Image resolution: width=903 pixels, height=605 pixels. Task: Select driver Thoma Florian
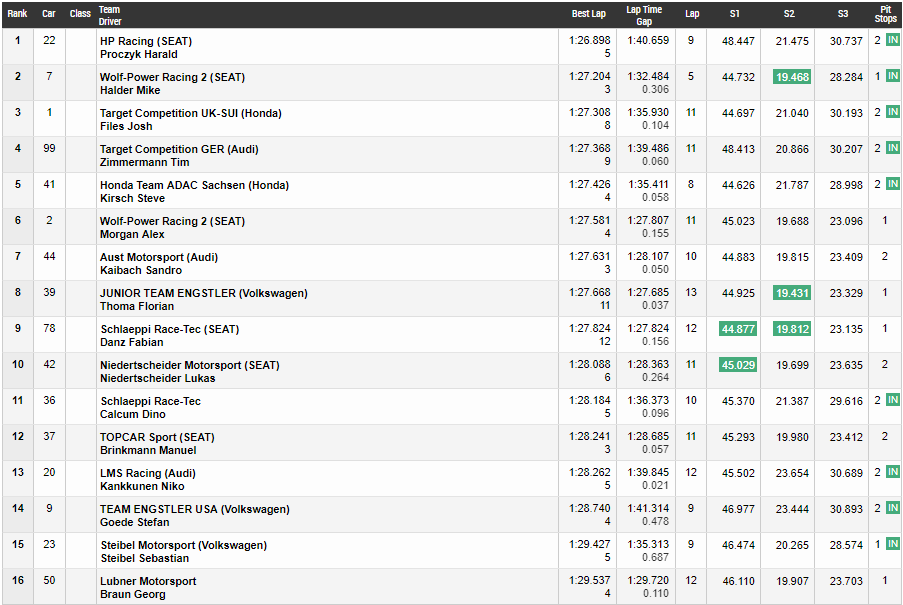(x=136, y=306)
